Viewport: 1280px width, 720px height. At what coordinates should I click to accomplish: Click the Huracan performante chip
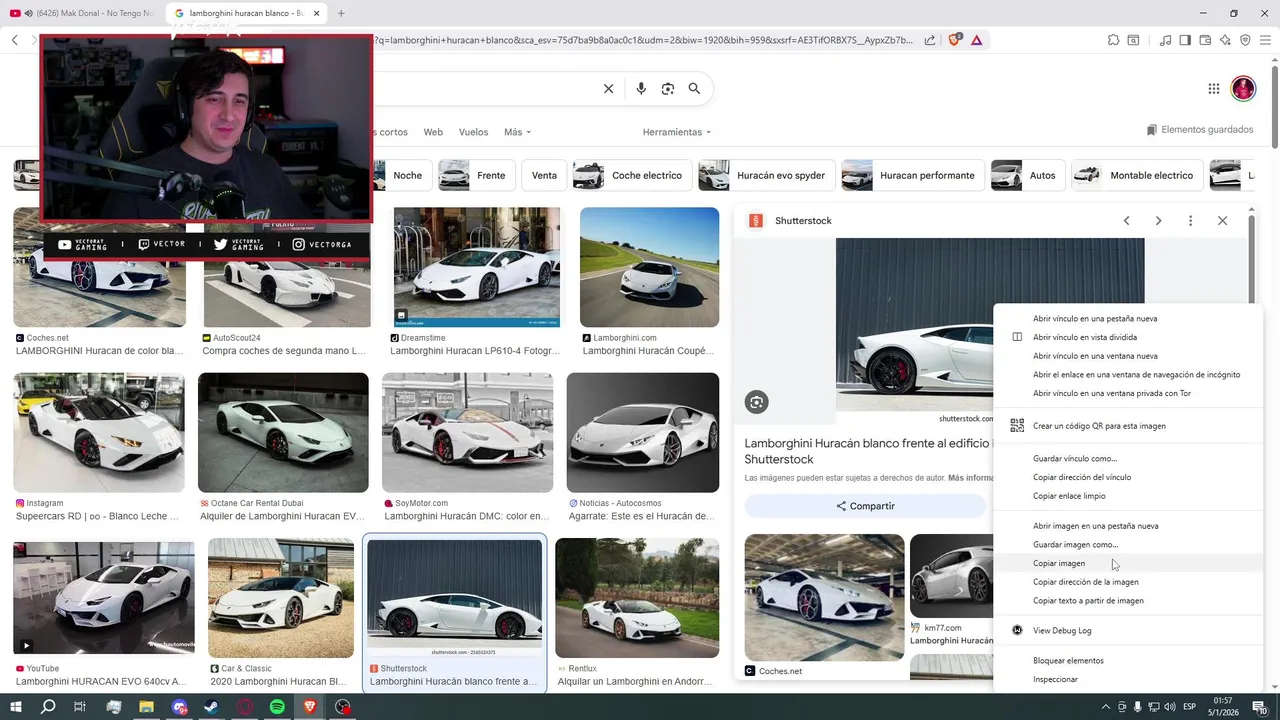pyautogui.click(x=913, y=175)
